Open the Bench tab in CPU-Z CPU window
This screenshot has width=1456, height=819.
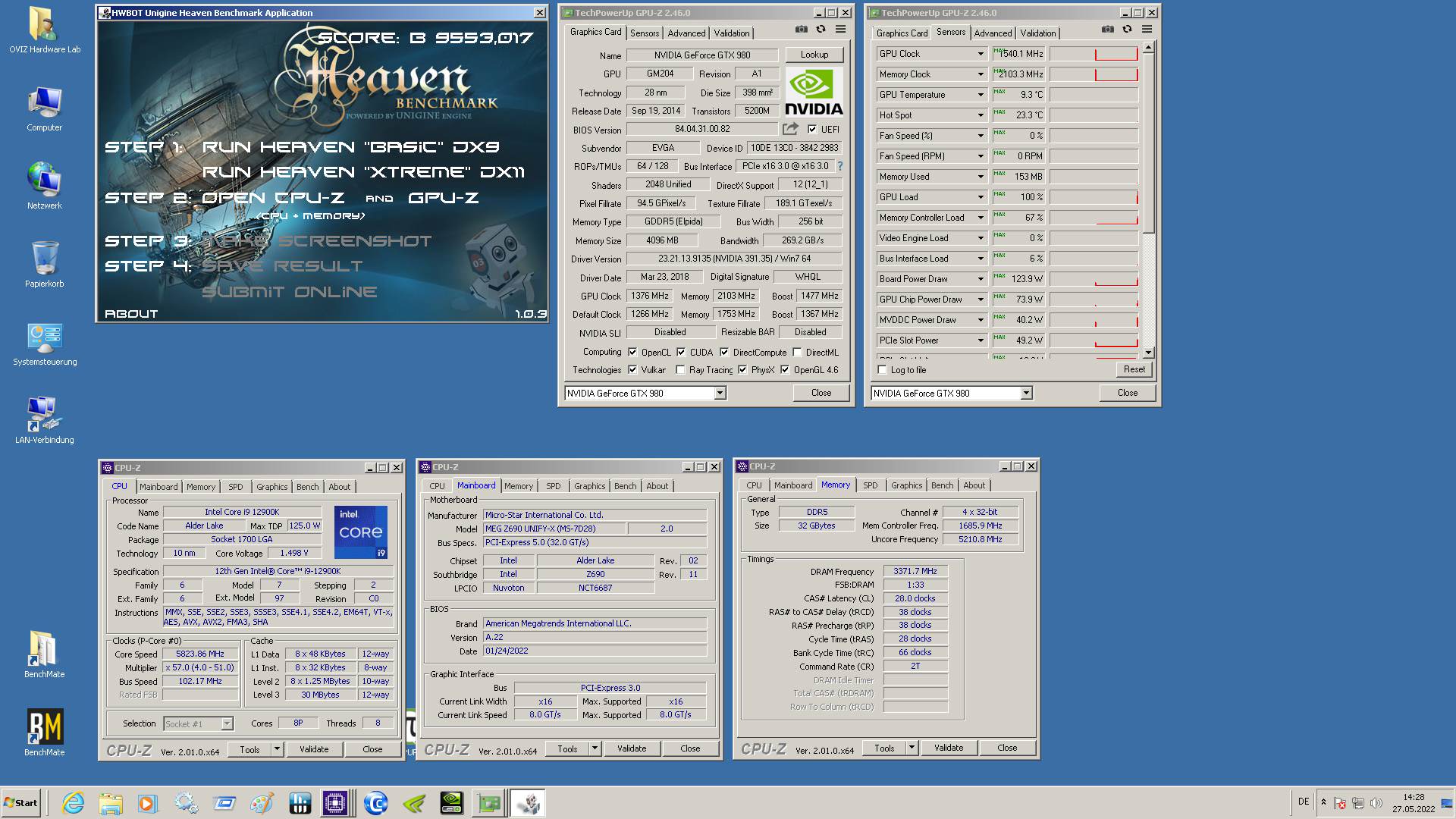(x=307, y=487)
